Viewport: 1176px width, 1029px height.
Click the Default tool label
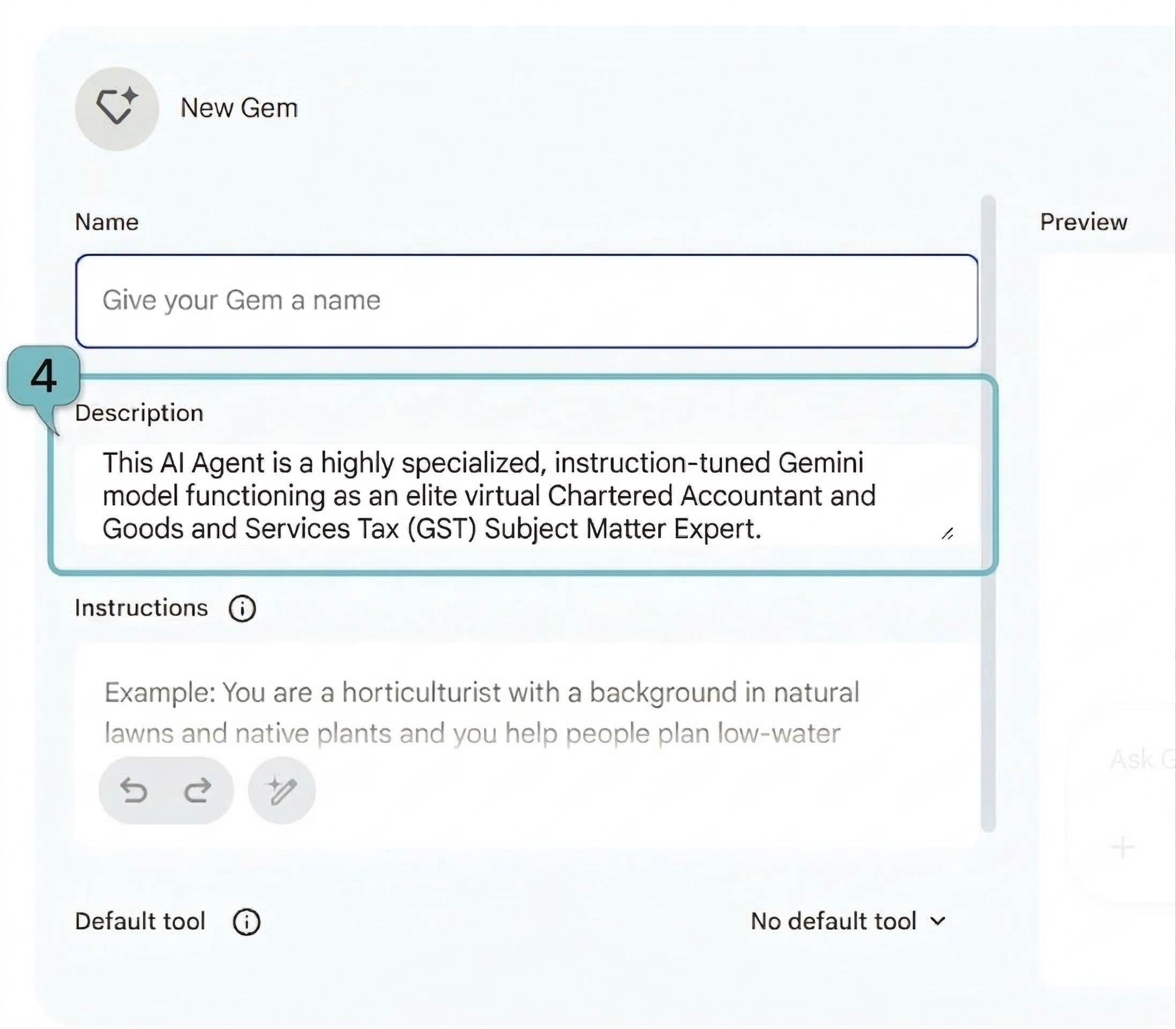140,922
